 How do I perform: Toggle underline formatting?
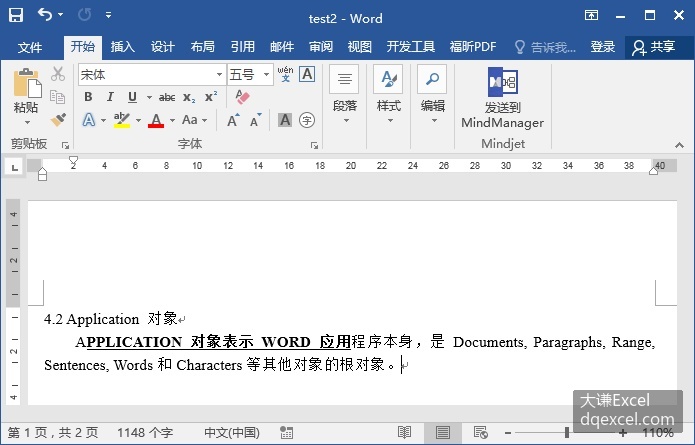pos(133,97)
